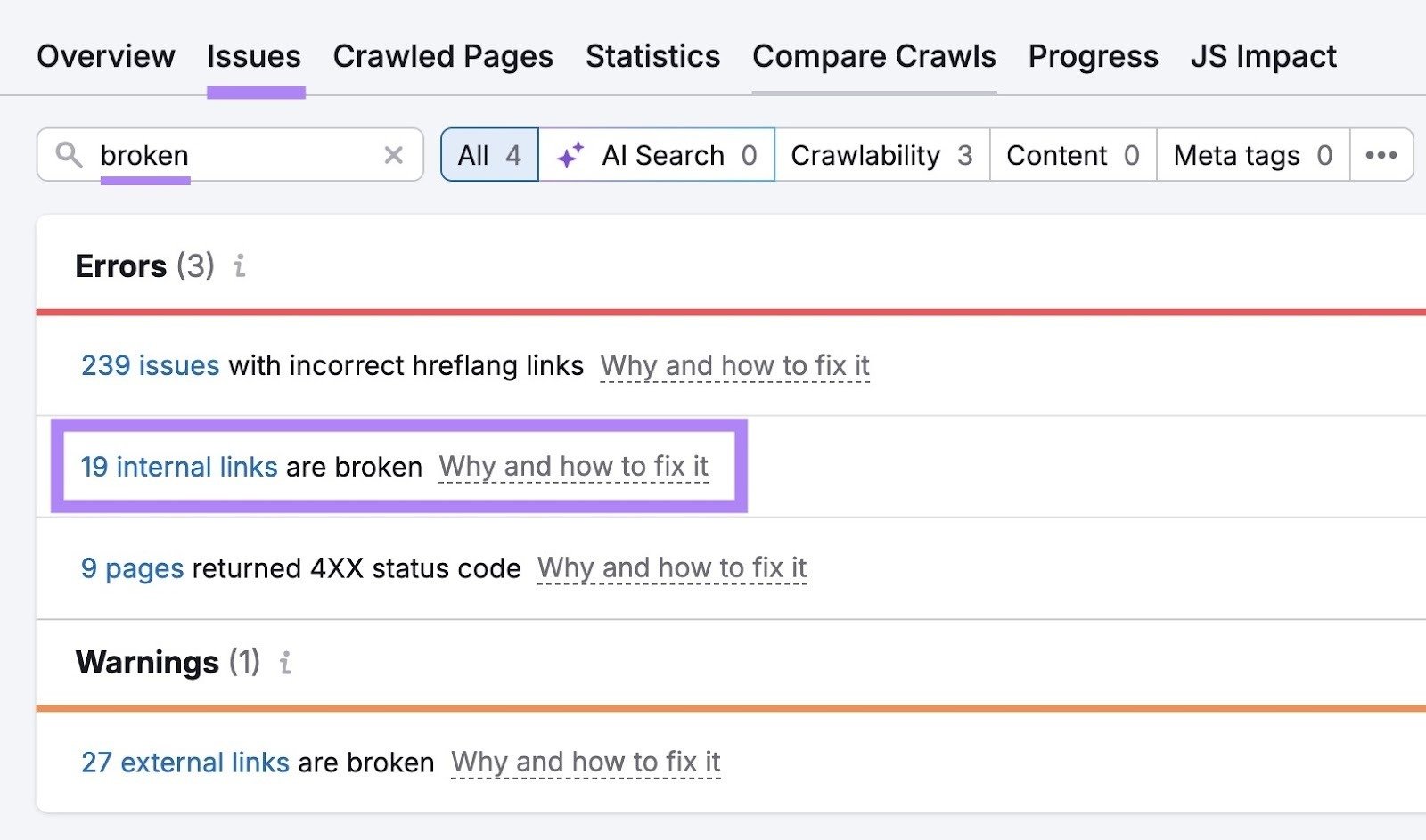1426x840 pixels.
Task: Open the 19 broken internal links list
Action: (x=178, y=466)
